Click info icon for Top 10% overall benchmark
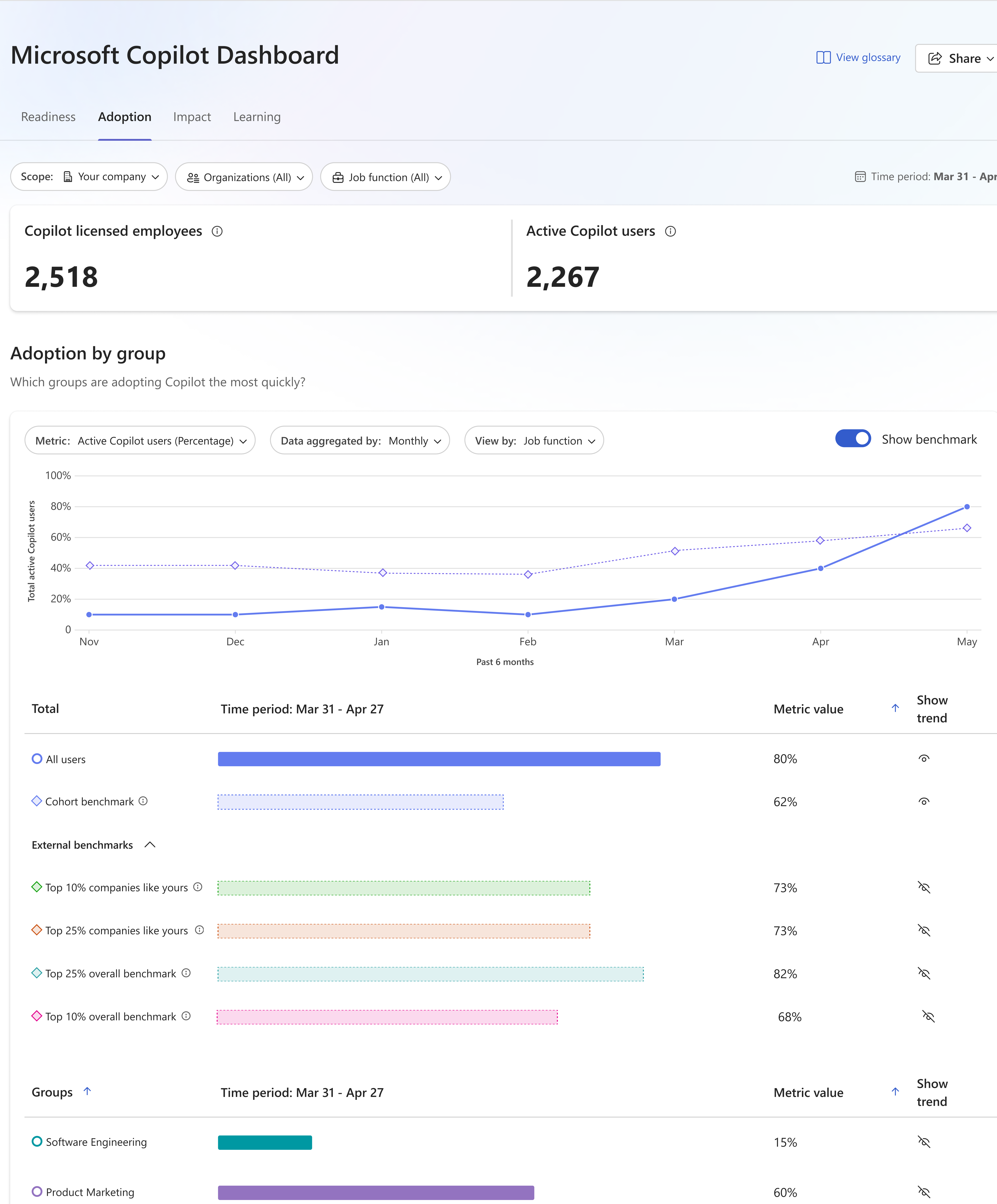This screenshot has height=1204, width=997. pos(186,1016)
